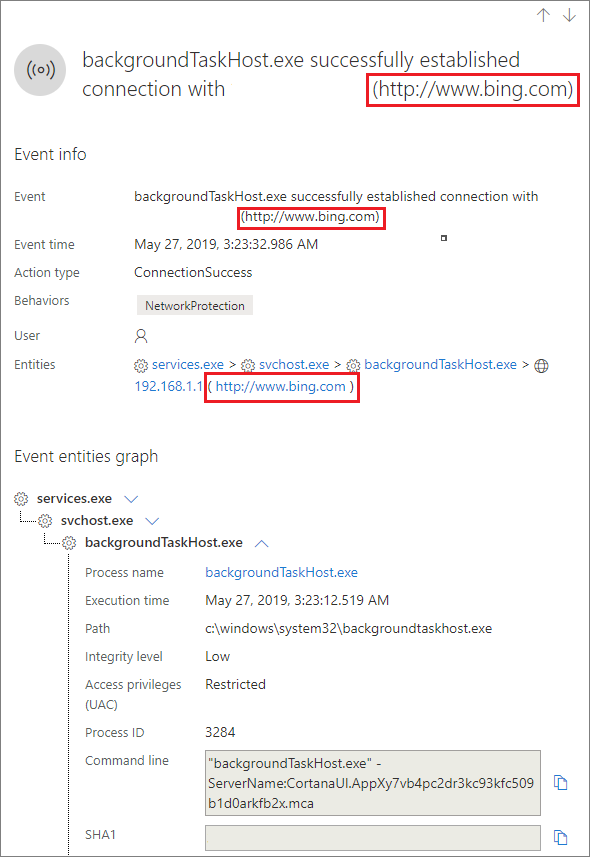Copy the command line text
590x857 pixels.
pos(560,783)
